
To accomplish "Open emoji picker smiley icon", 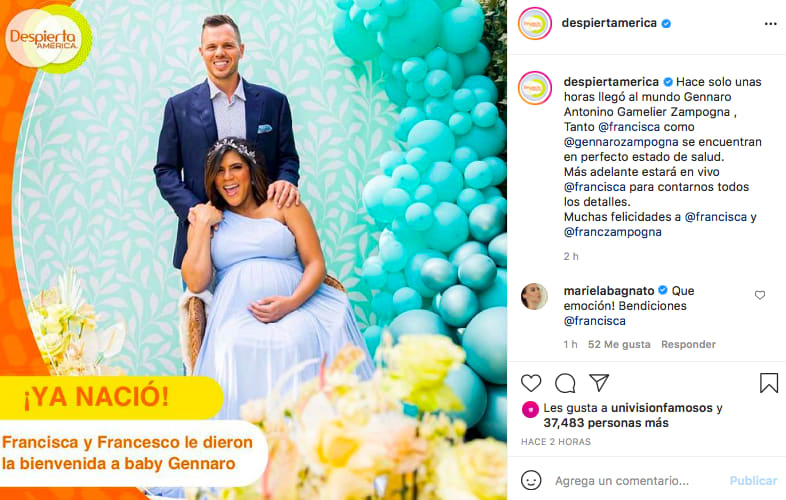I will point(531,480).
